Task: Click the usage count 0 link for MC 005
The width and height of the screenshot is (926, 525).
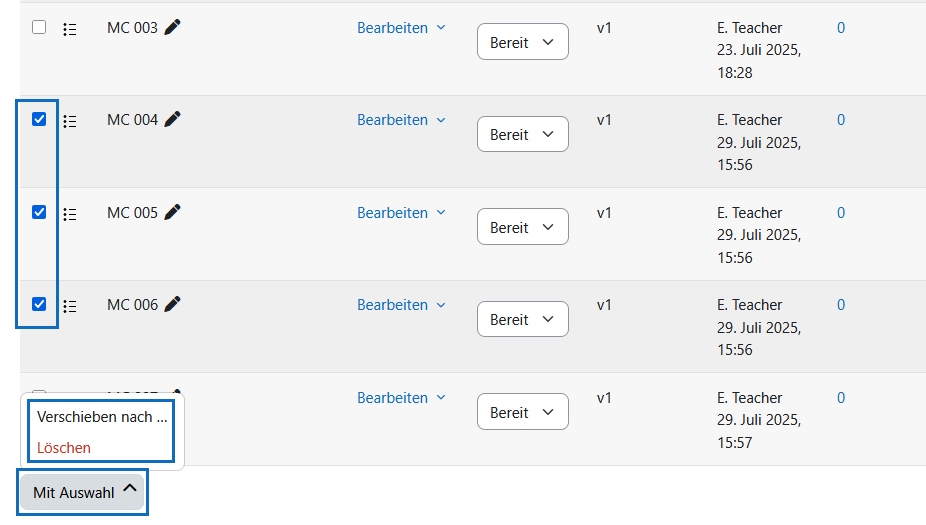Action: (x=841, y=213)
